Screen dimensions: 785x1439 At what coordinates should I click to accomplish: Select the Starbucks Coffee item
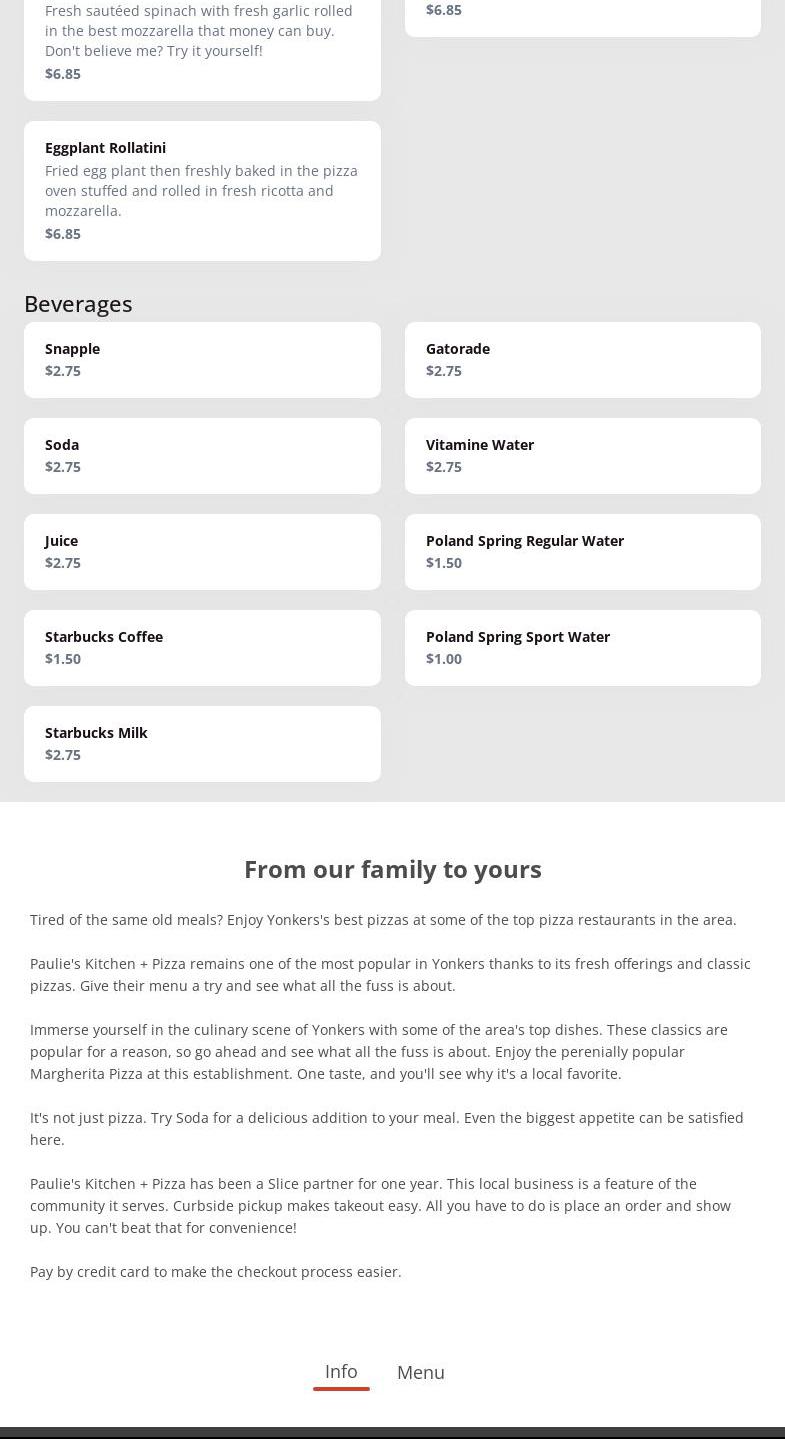[202, 647]
